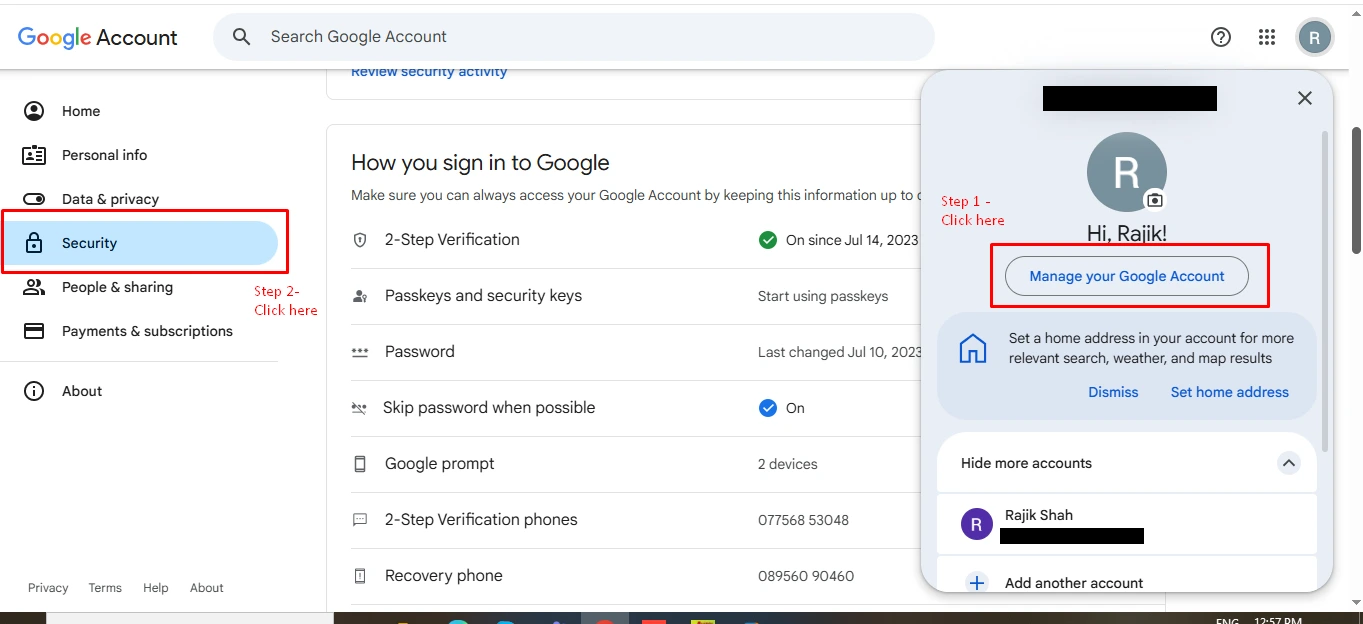This screenshot has width=1363, height=624.
Task: Click the plus icon to add another account
Action: (977, 583)
